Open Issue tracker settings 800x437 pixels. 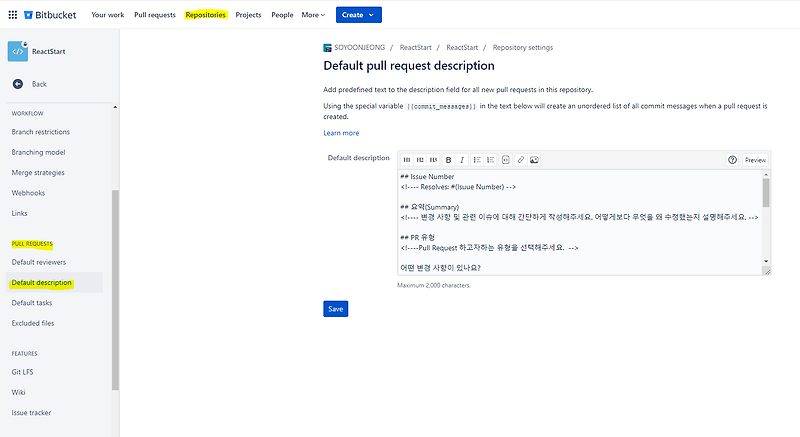[31, 413]
